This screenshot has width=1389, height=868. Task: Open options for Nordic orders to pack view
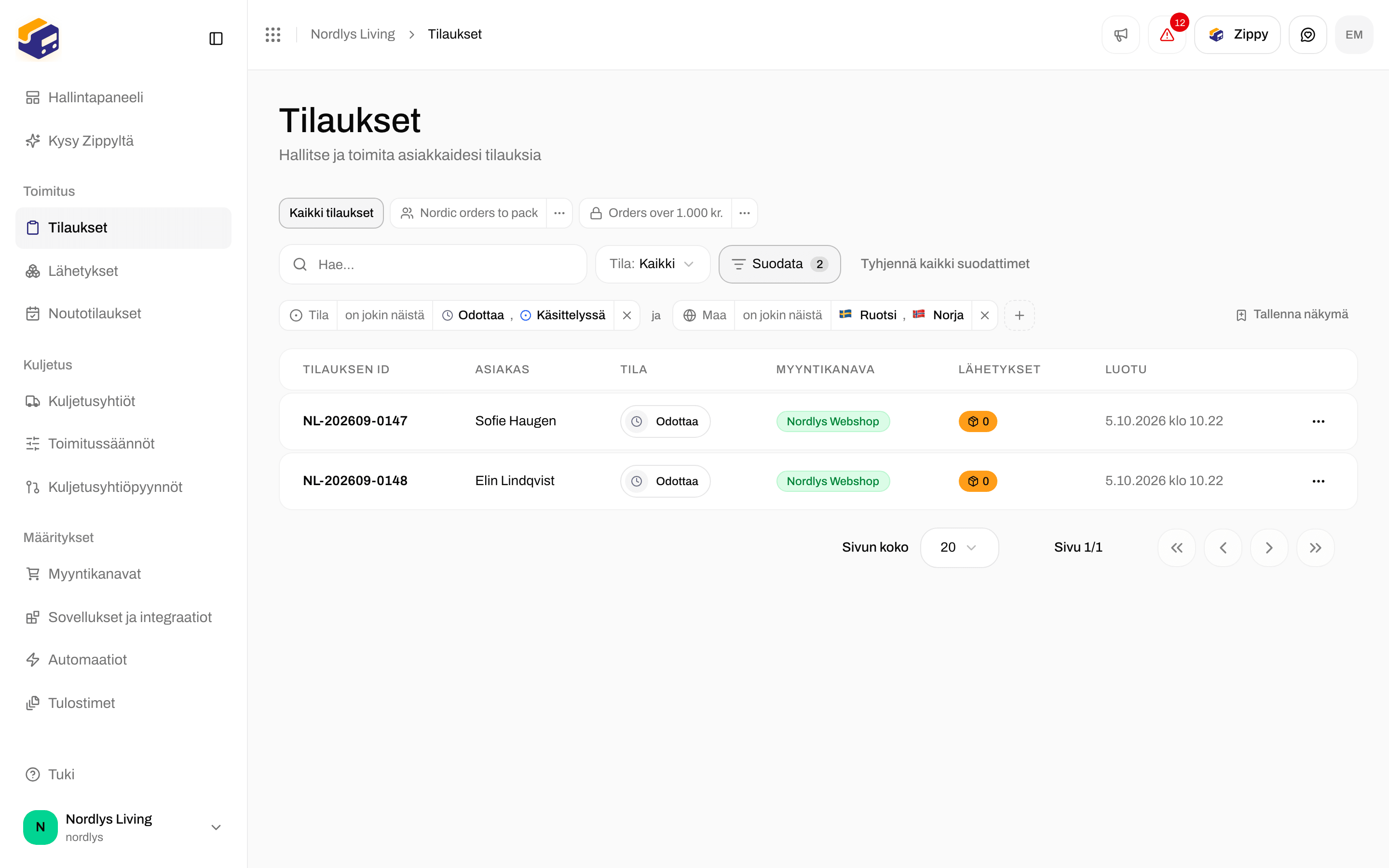point(559,213)
